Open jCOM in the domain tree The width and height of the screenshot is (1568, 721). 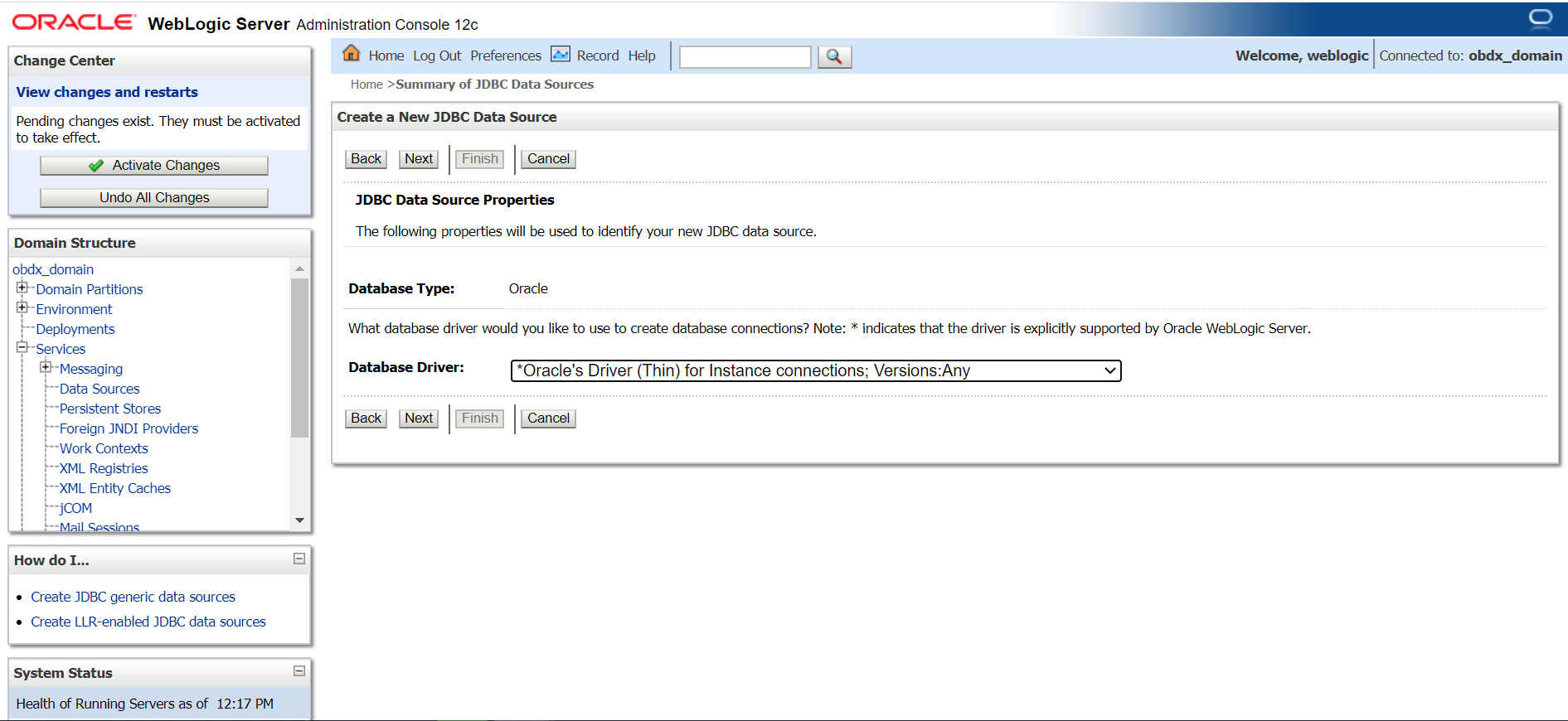click(75, 508)
